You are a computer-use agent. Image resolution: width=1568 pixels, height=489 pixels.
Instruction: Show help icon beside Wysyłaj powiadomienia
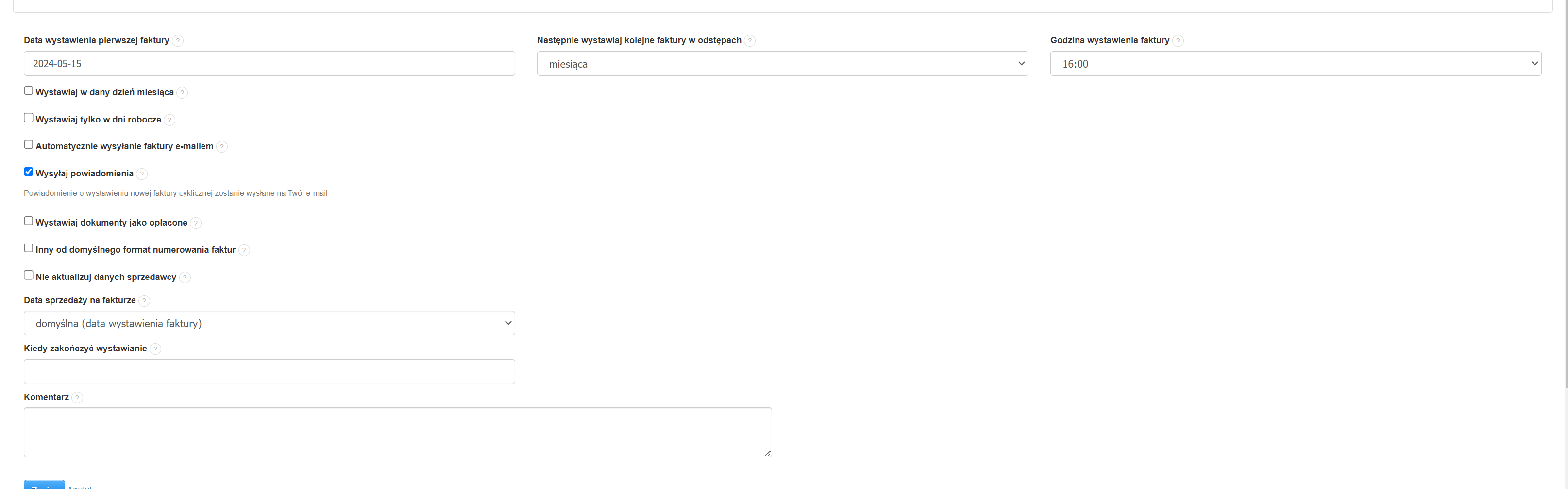point(142,174)
